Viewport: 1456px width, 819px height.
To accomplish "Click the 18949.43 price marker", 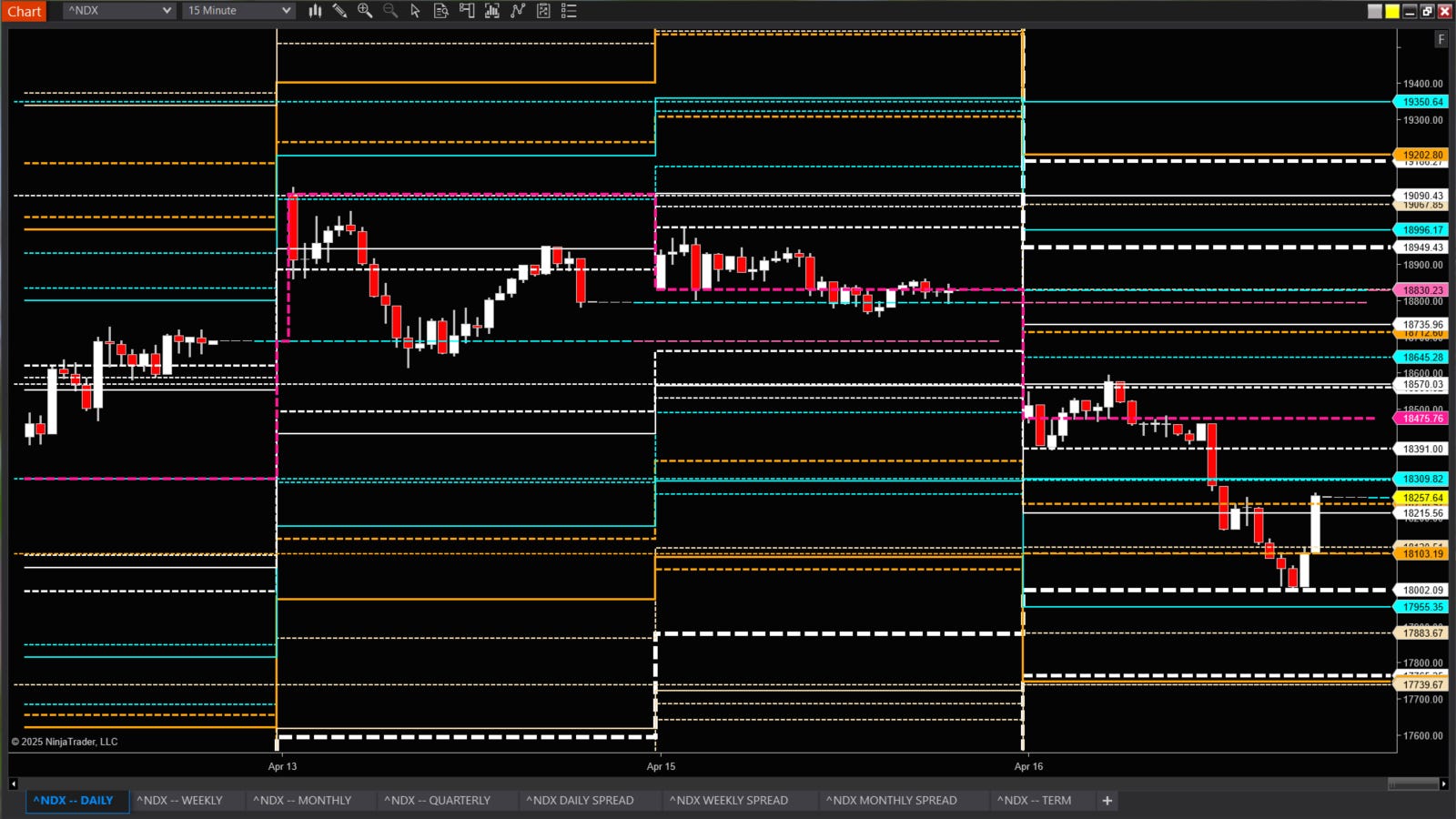I will tap(1421, 248).
